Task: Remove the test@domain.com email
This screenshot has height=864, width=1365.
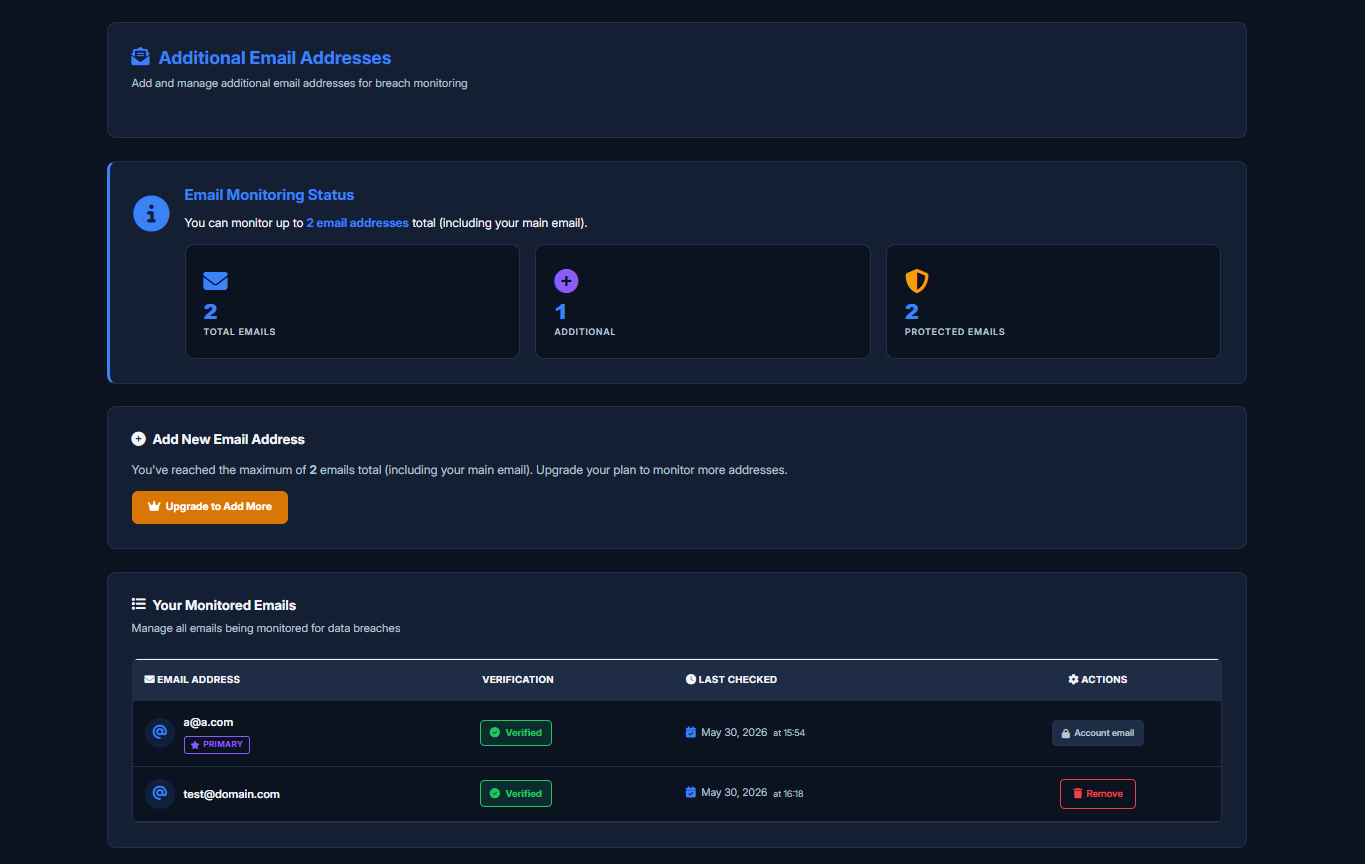Action: coord(1097,794)
